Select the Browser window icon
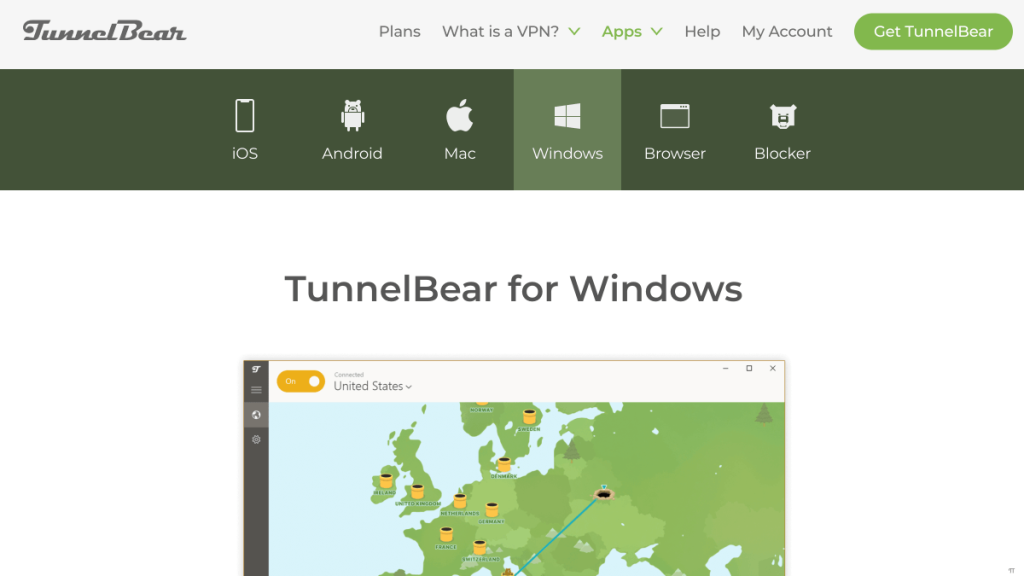Viewport: 1024px width, 576px height. tap(675, 116)
